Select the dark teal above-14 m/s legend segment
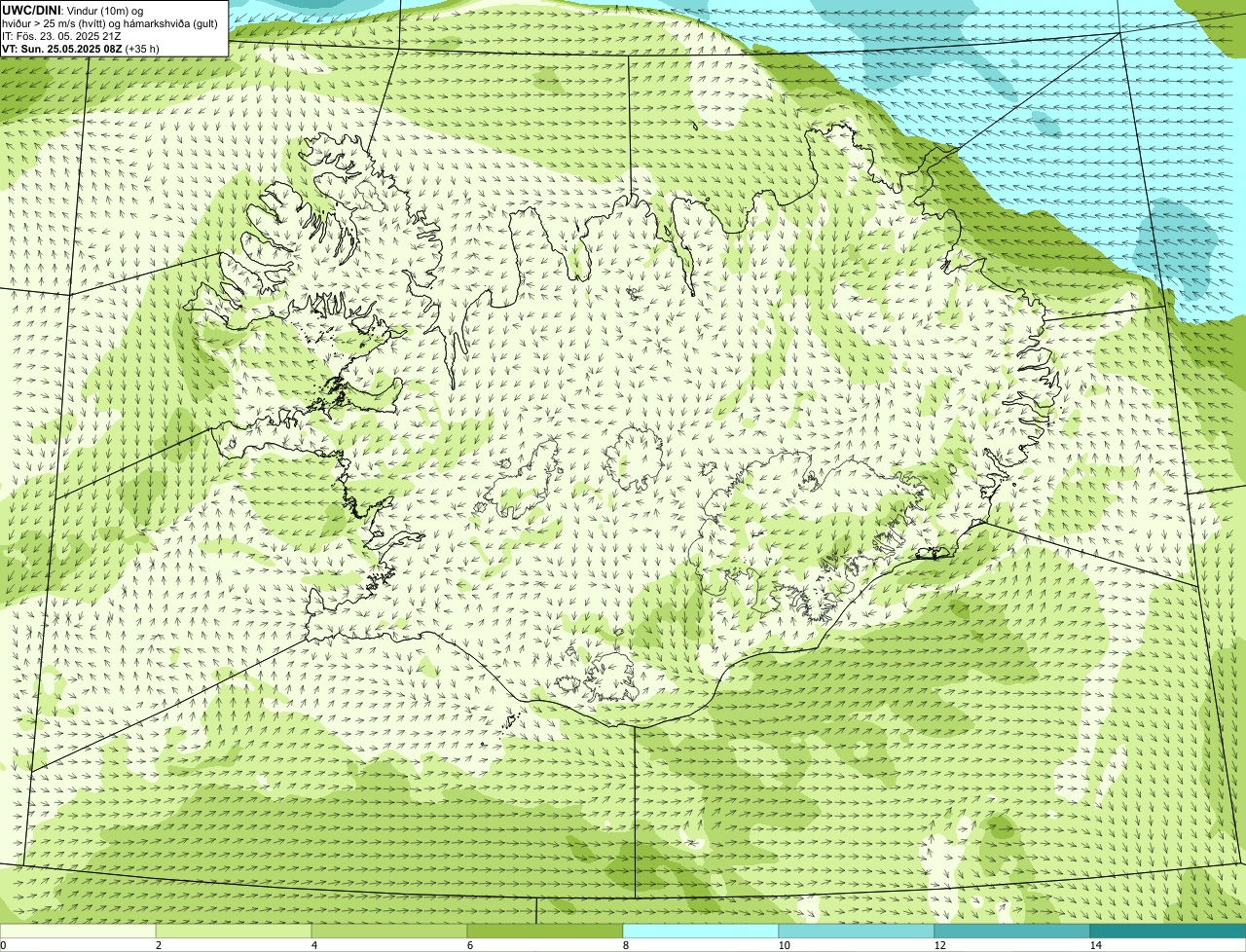Viewport: 1246px width, 952px height. (x=1168, y=931)
